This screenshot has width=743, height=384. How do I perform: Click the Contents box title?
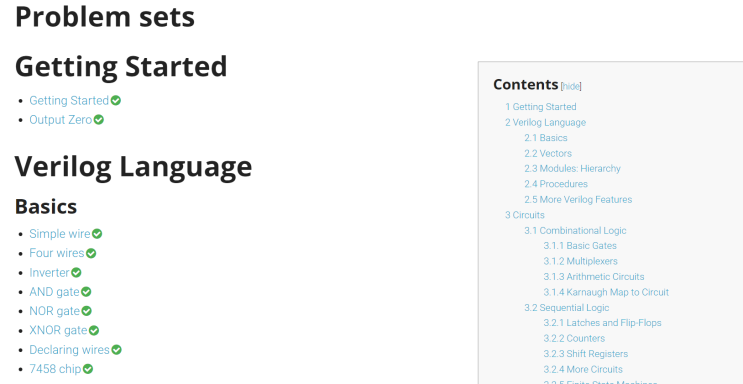(x=526, y=84)
